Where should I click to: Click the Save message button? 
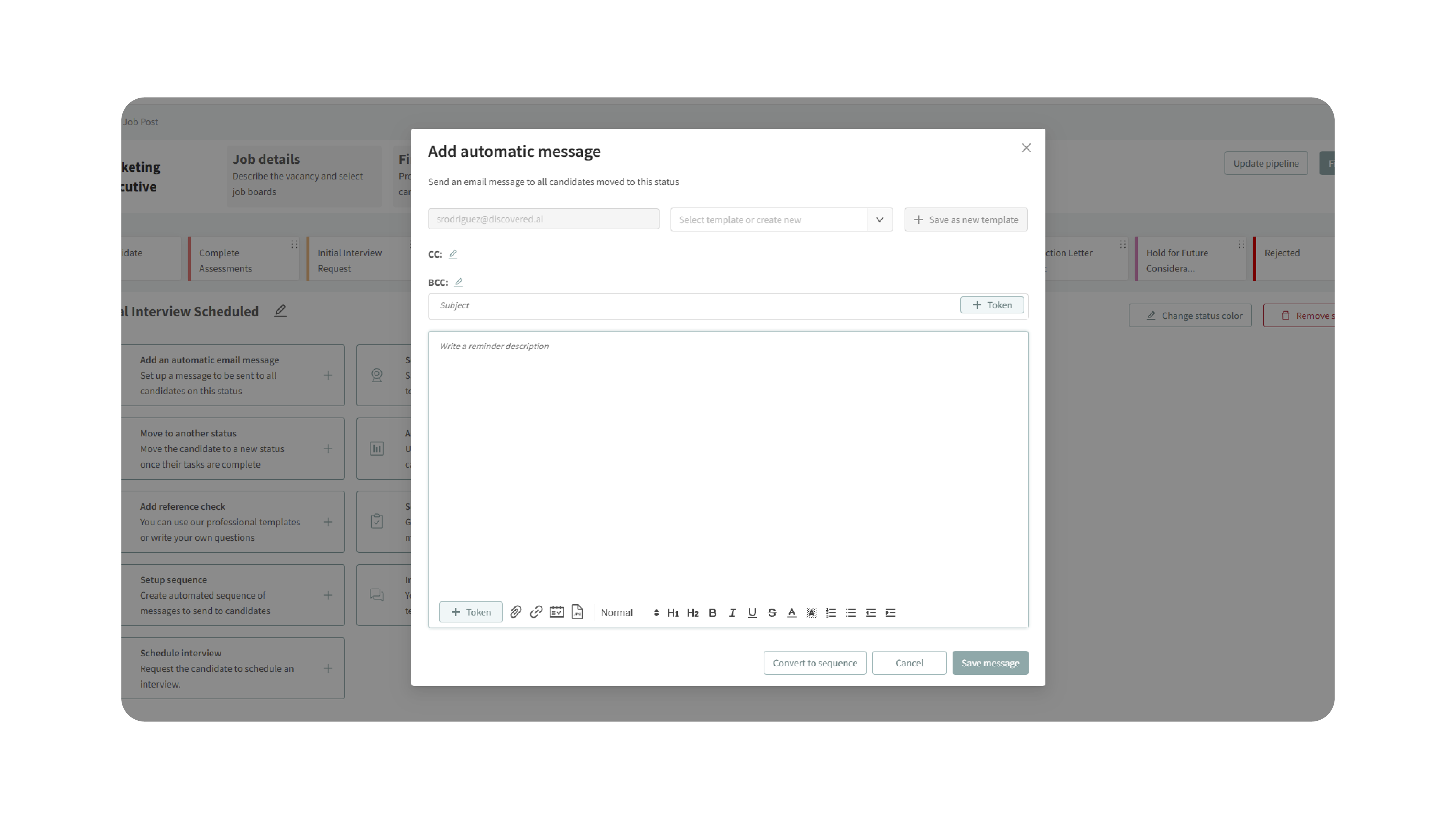(990, 662)
